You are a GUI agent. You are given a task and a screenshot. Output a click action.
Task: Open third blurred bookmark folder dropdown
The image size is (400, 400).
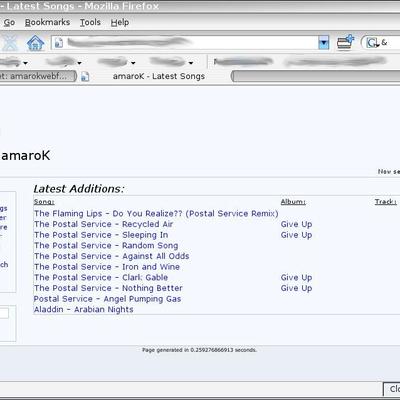133,63
